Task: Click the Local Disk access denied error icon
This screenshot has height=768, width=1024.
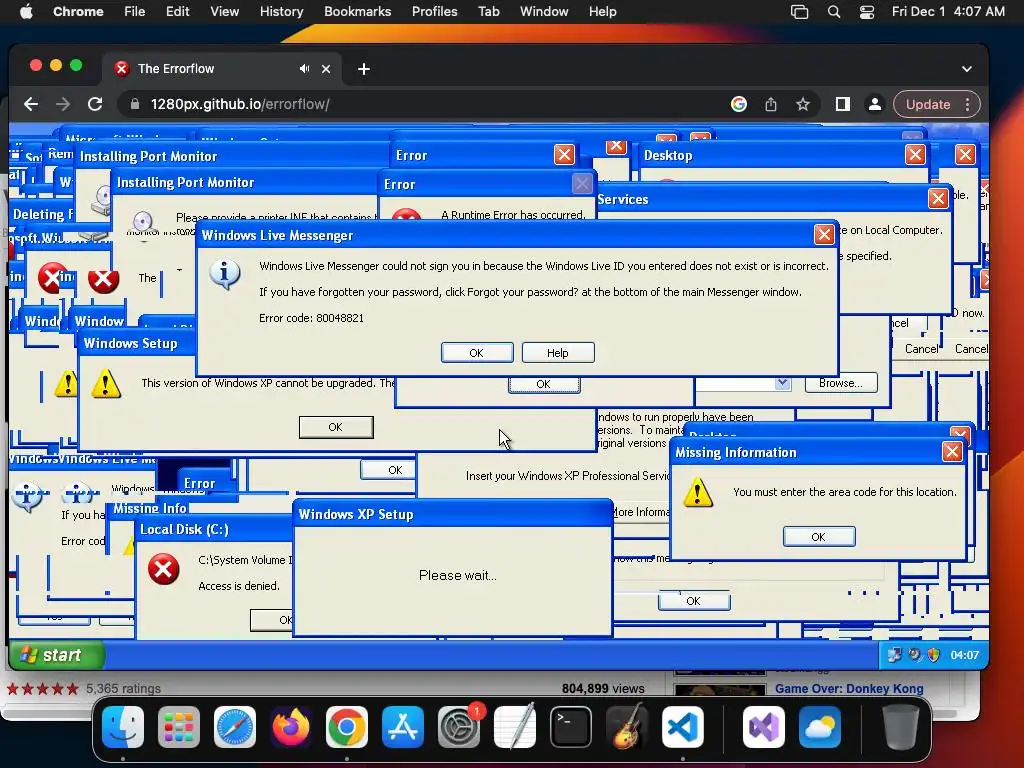Action: click(163, 569)
